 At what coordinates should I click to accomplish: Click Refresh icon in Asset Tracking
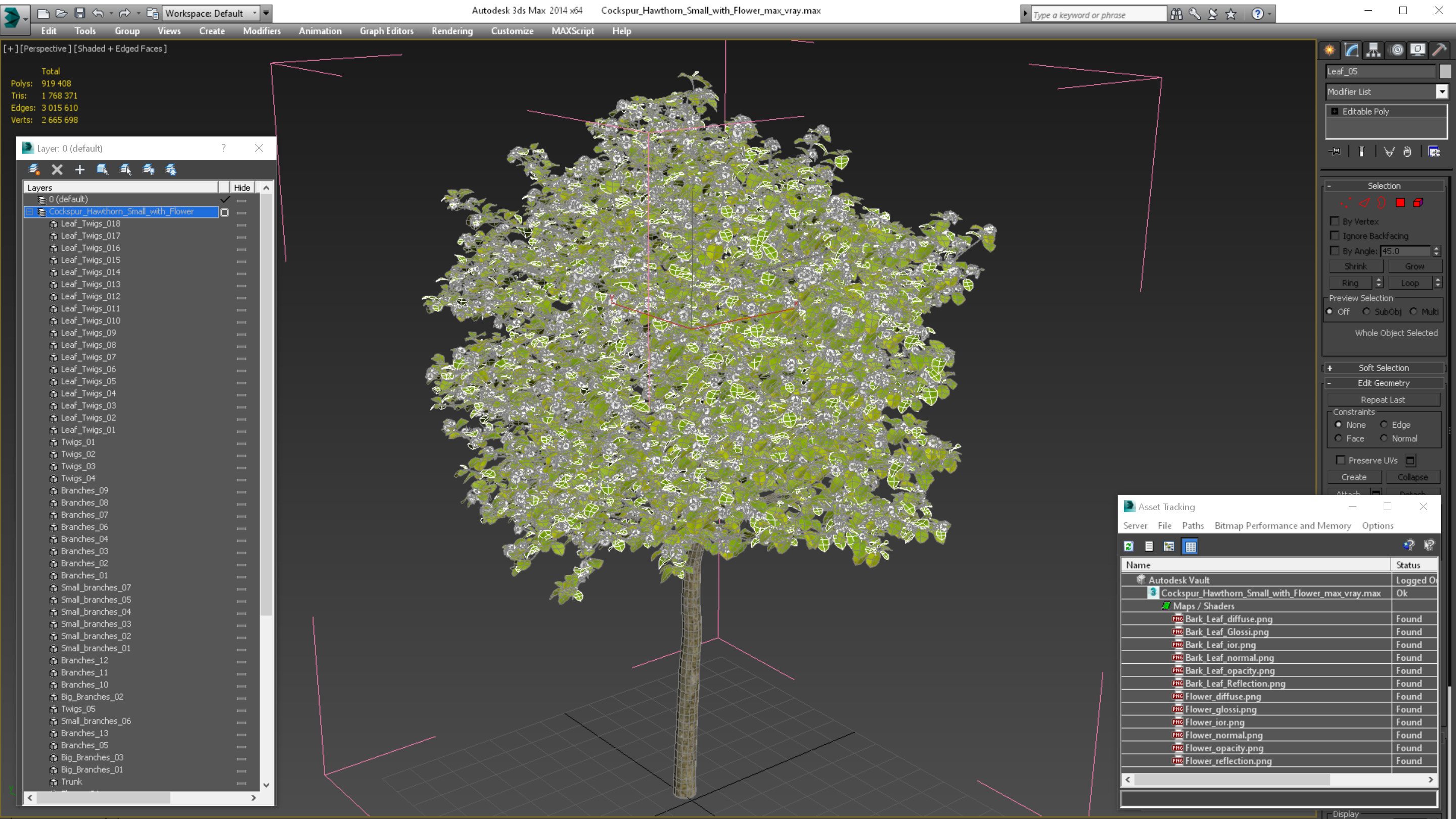[1129, 546]
